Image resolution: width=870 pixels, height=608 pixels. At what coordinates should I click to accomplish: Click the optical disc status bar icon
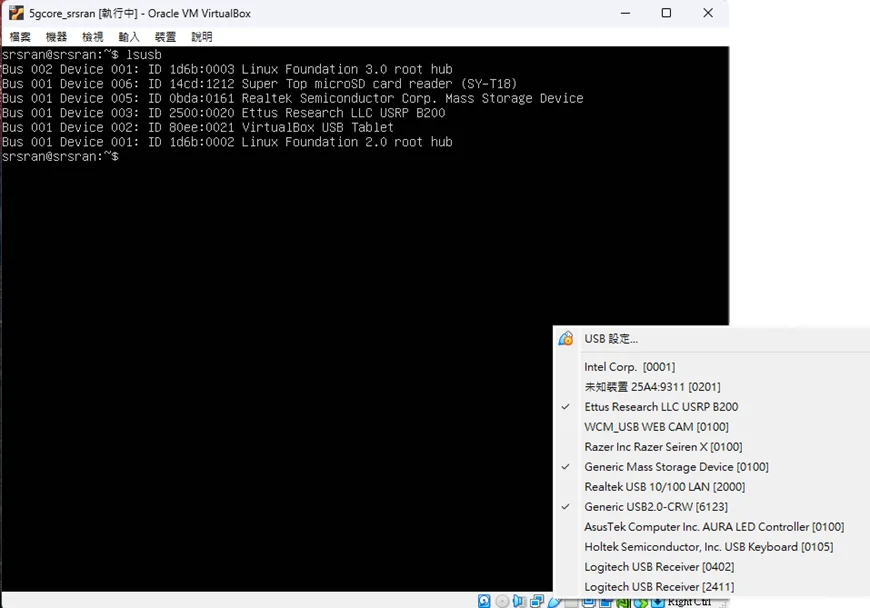pos(502,601)
